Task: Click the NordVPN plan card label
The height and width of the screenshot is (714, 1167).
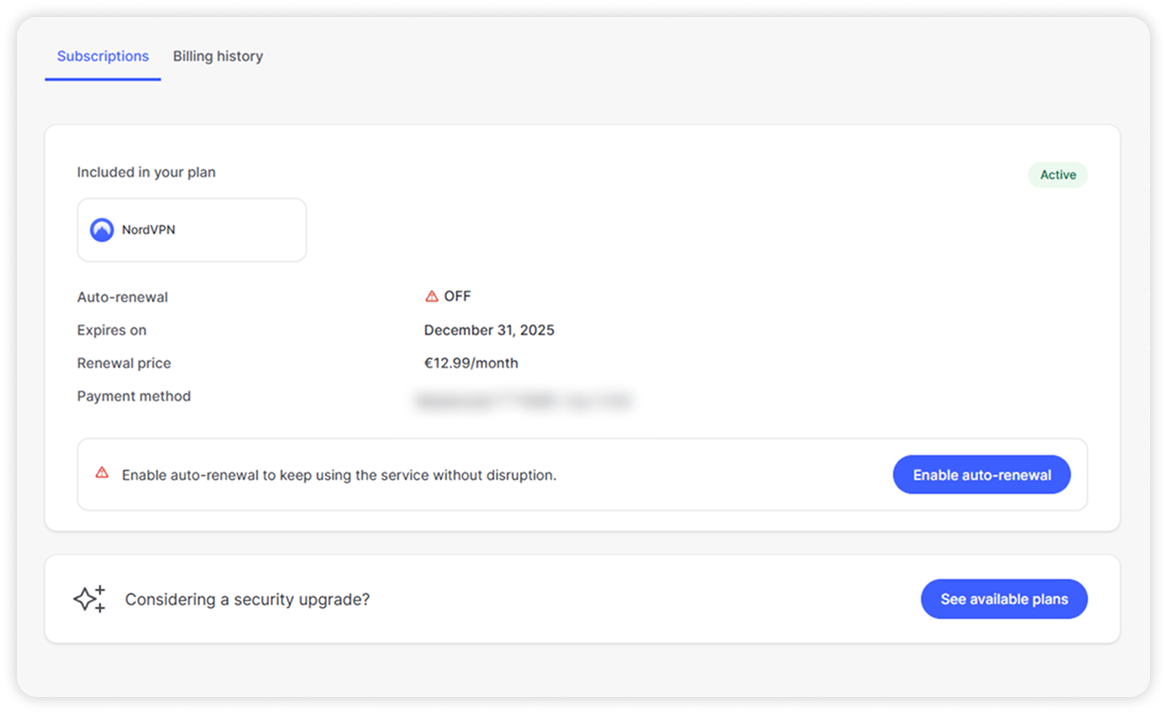Action: coord(148,230)
